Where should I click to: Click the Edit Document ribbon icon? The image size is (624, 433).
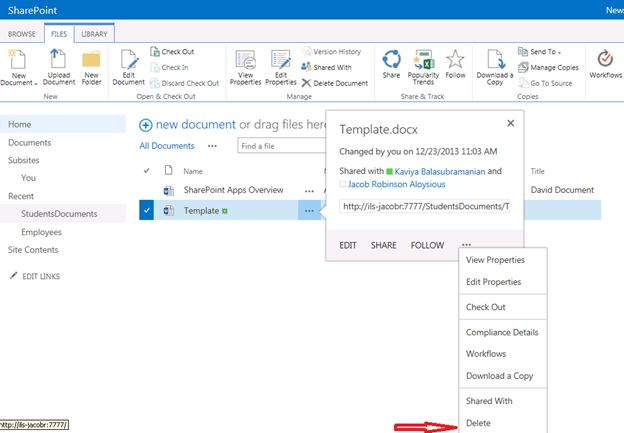[130, 60]
